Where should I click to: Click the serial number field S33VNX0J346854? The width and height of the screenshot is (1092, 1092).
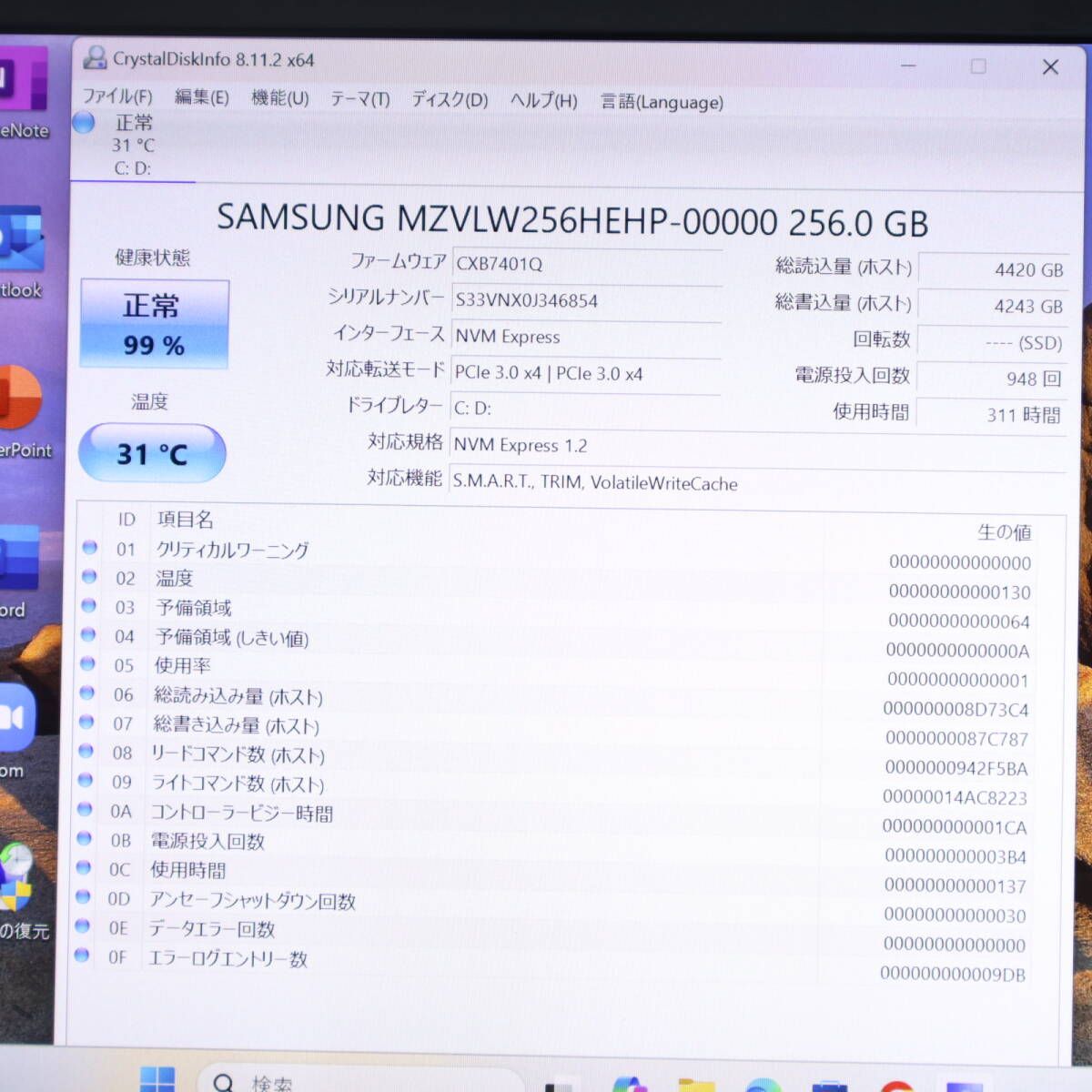click(x=587, y=300)
